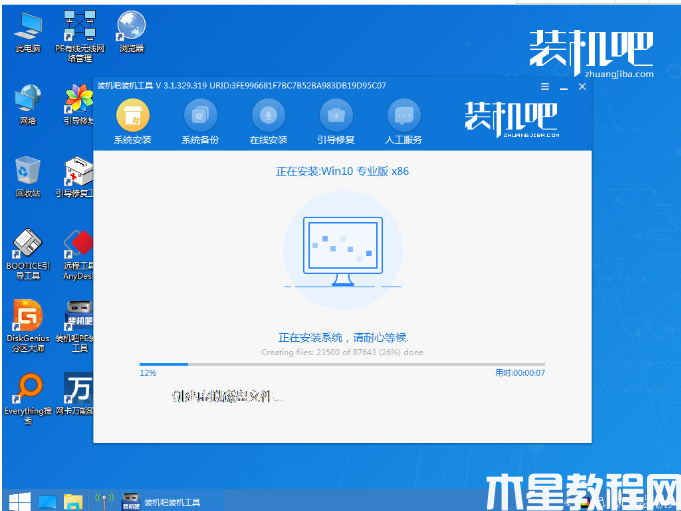The image size is (681, 511).
Task: Open 网卡万能驱动 desktop shortcut
Action: 75,394
